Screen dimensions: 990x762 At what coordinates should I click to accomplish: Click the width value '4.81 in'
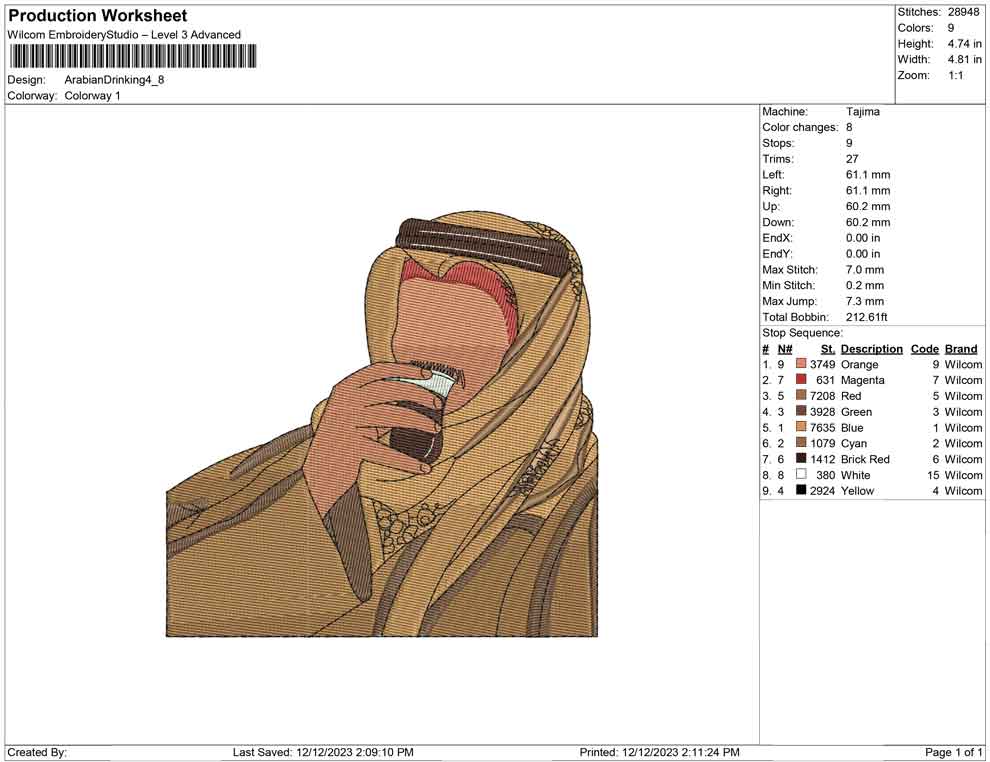[964, 59]
